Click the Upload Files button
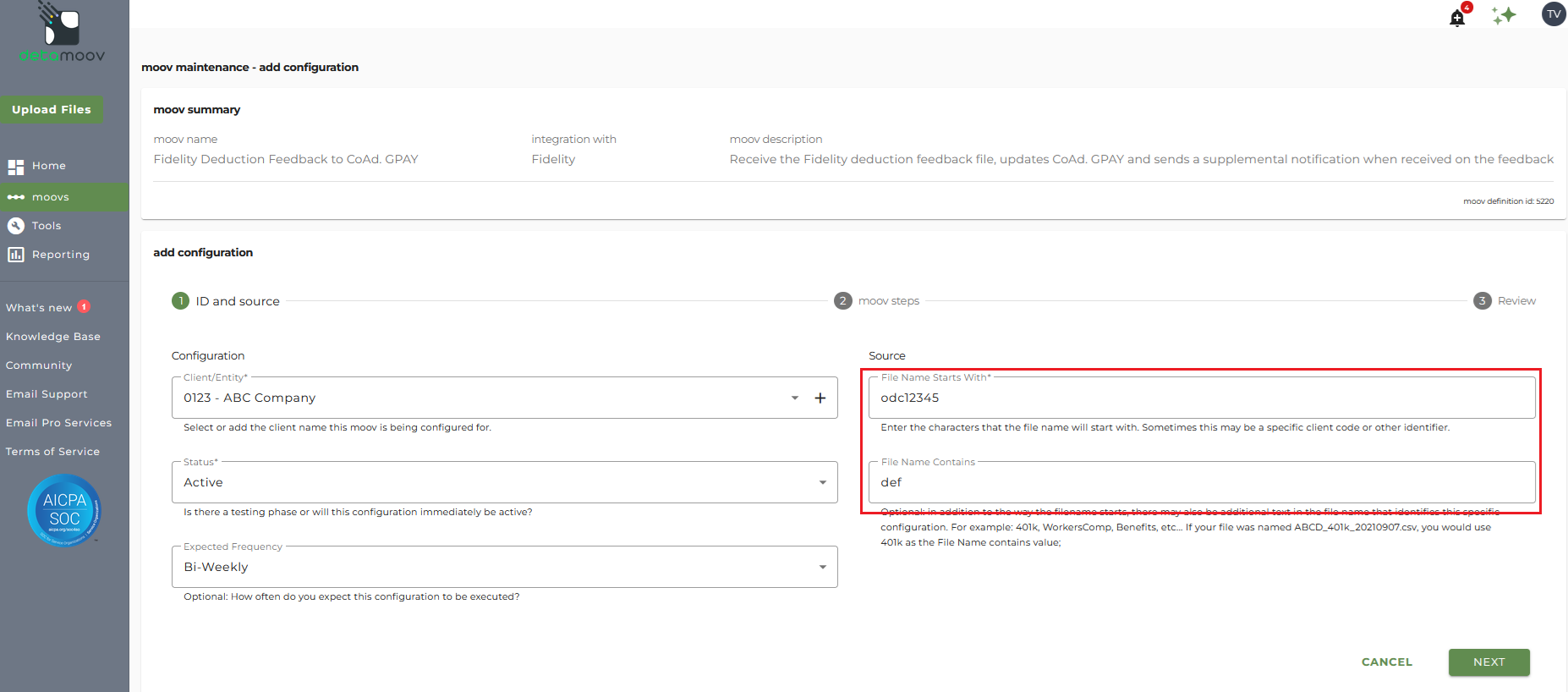The height and width of the screenshot is (692, 1568). [x=52, y=109]
